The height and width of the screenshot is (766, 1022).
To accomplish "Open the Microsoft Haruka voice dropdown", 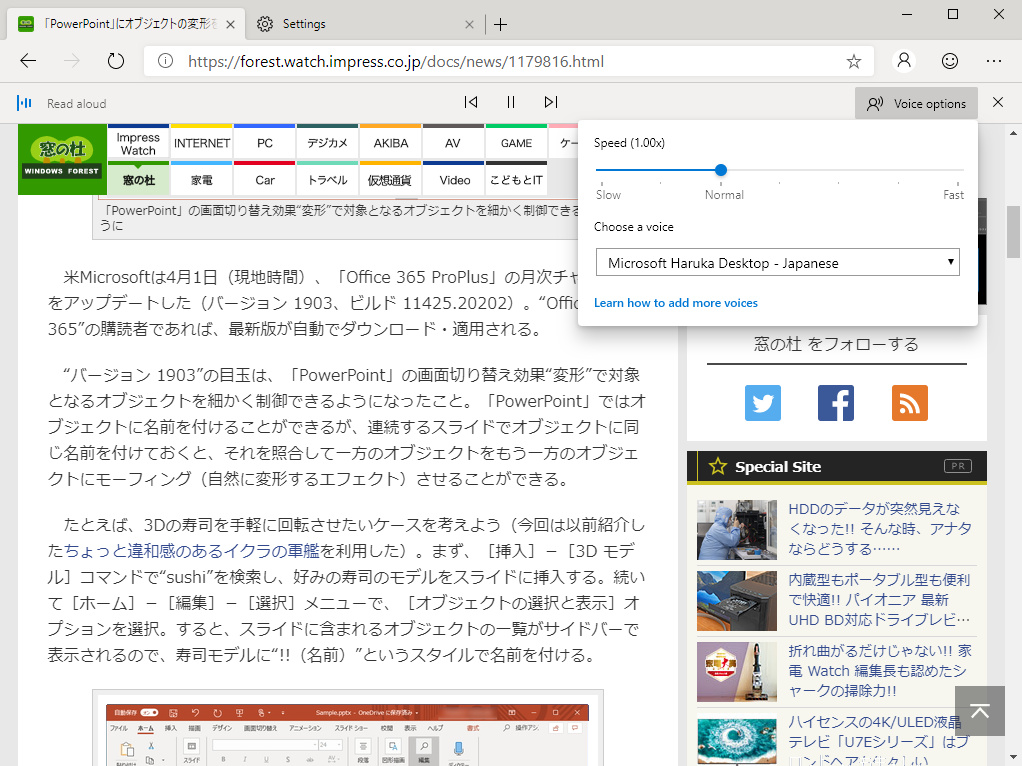I will (777, 263).
